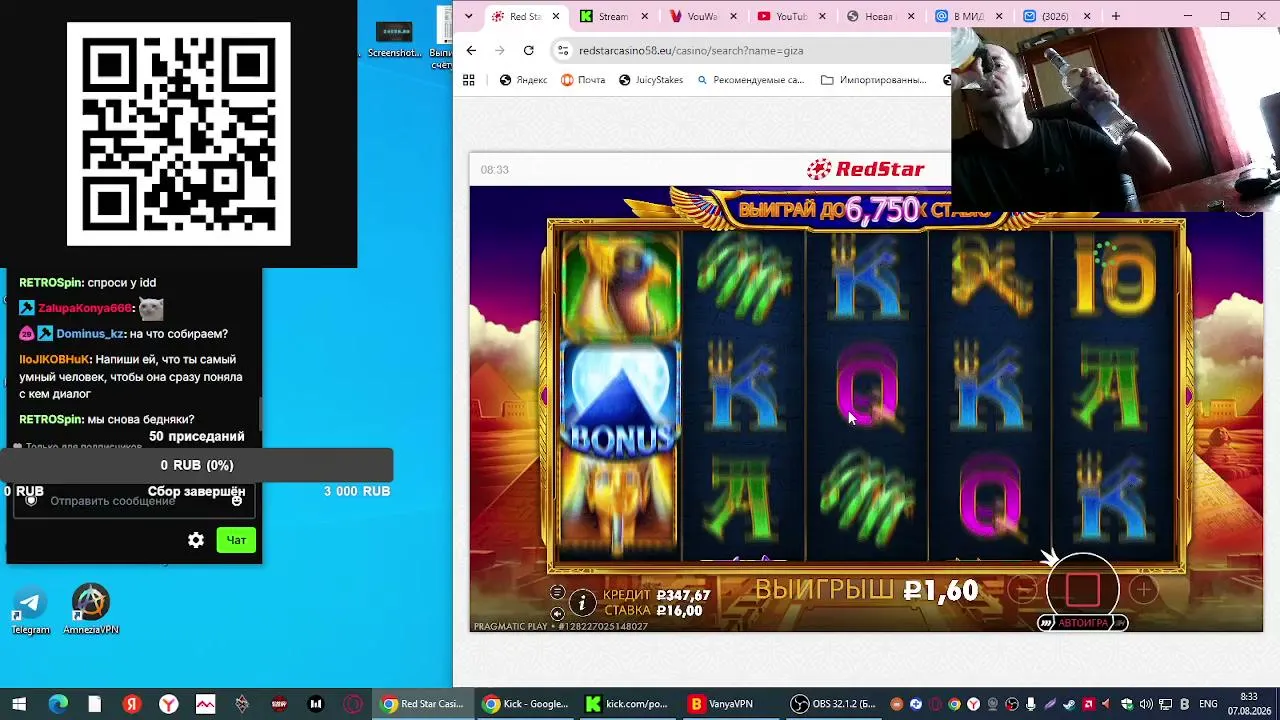This screenshot has height=720, width=1280.
Task: Start autoplay with the АВТОИГРА button
Action: [1083, 623]
